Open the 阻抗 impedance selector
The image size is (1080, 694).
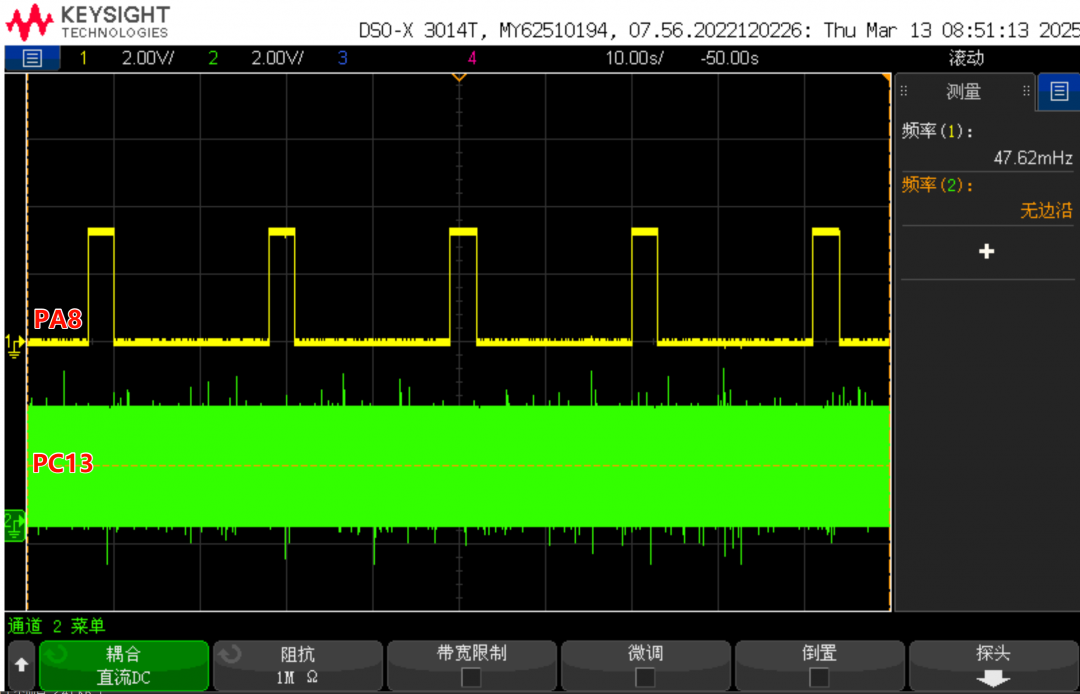(x=297, y=666)
